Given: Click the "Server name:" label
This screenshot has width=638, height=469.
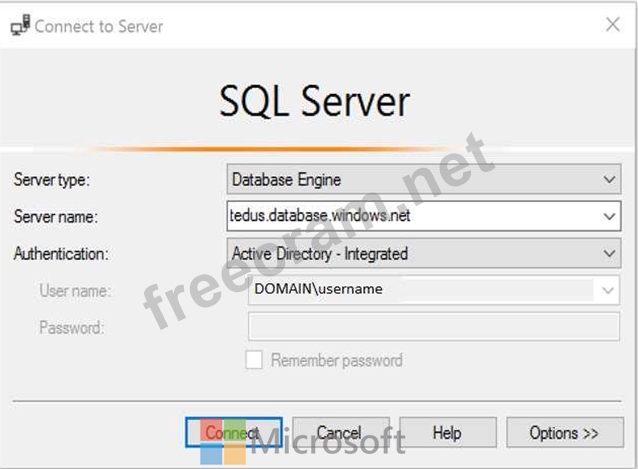Looking at the screenshot, I should [x=55, y=217].
